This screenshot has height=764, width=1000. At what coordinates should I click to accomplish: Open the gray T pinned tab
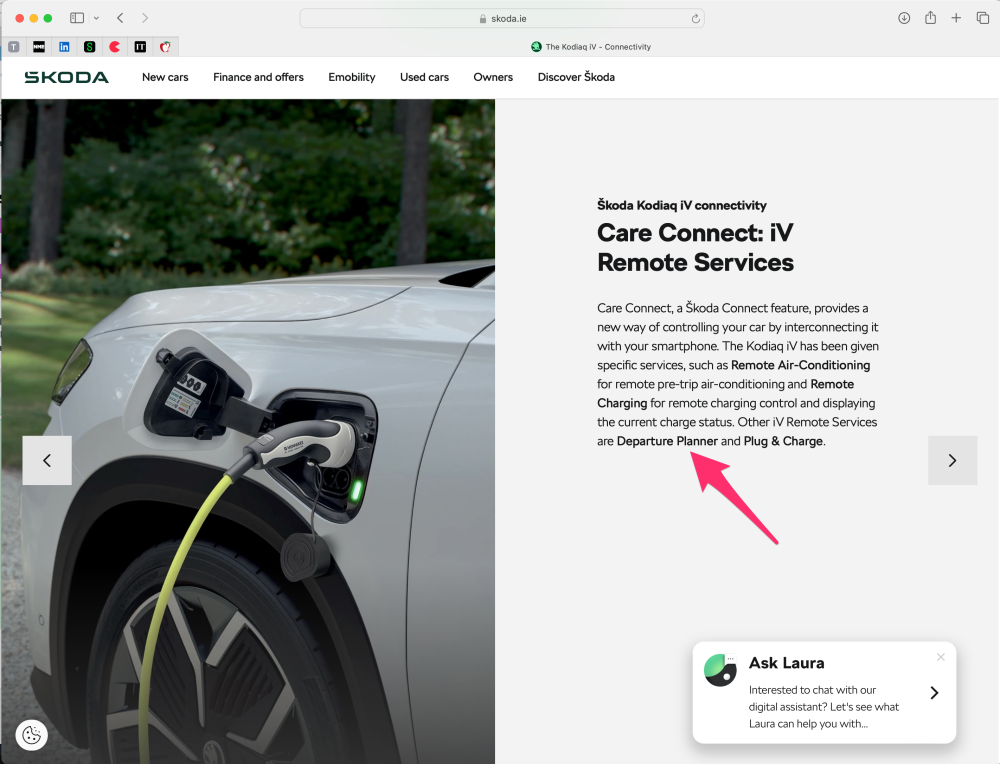[13, 47]
